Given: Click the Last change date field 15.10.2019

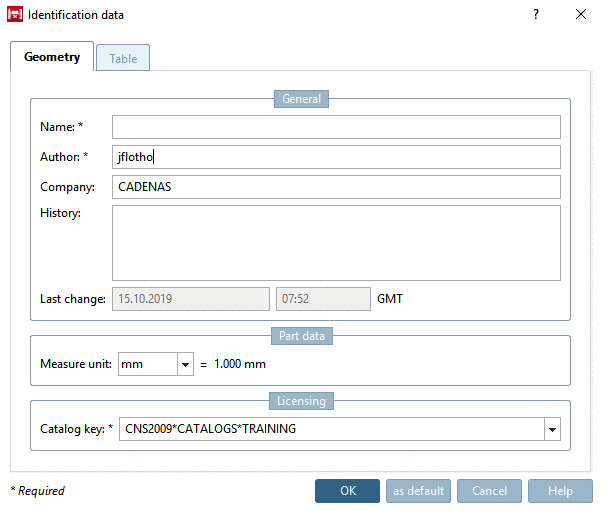Looking at the screenshot, I should click(x=191, y=299).
